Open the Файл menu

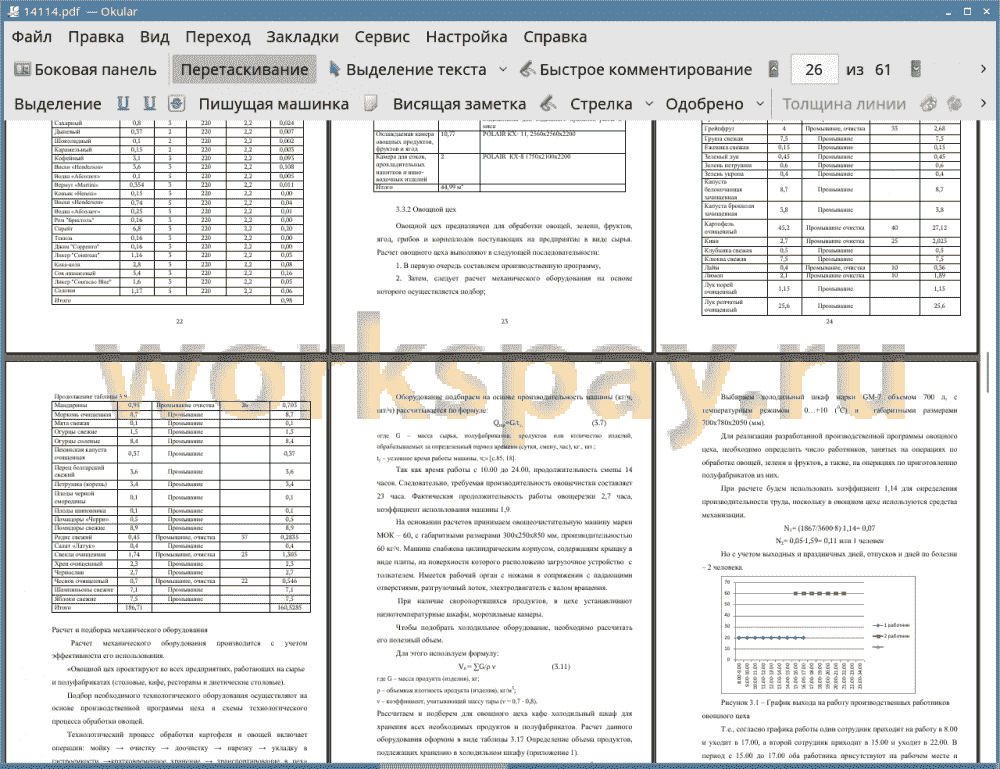click(x=32, y=37)
